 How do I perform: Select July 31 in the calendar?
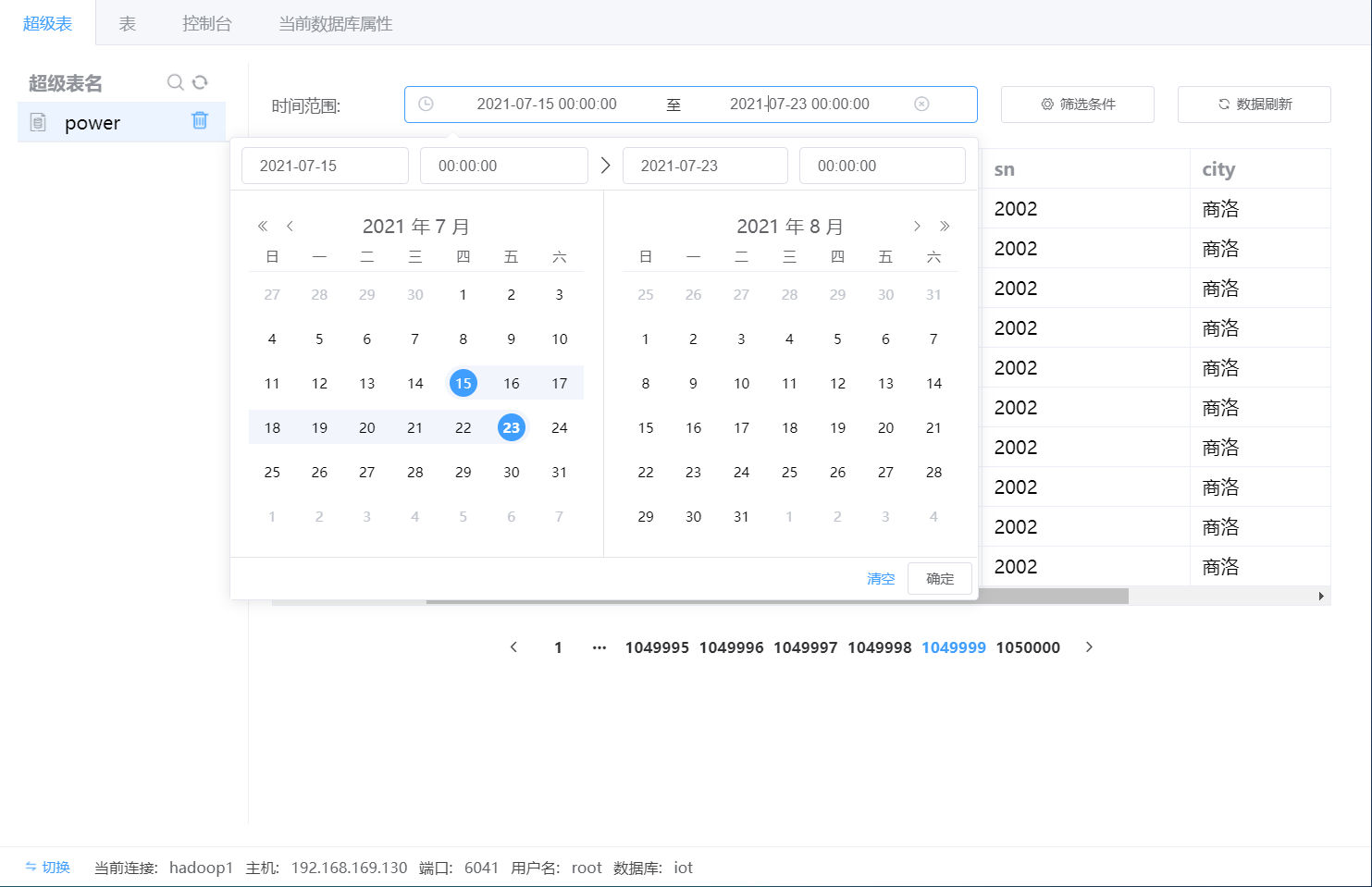point(560,472)
